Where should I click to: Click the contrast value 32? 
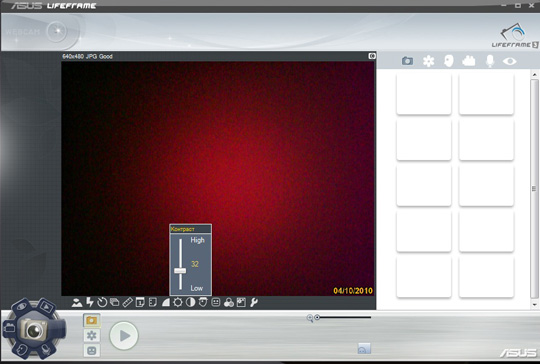(195, 264)
